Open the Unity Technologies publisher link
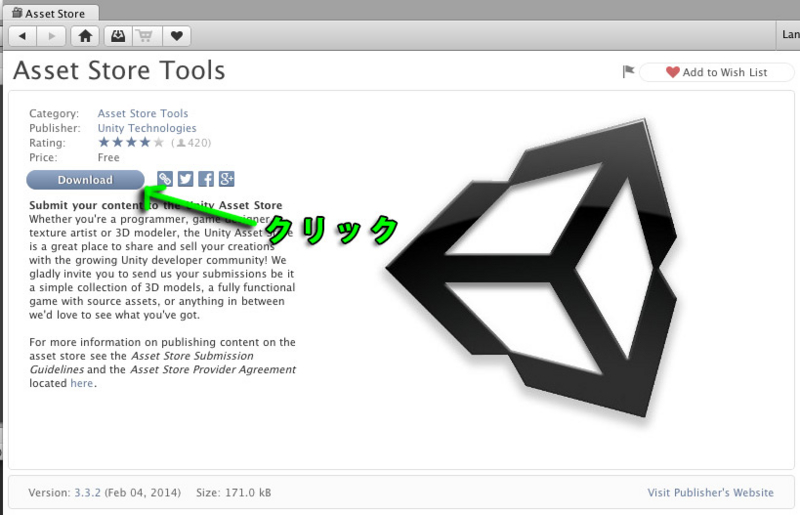Screen dimensions: 800x515 point(147,128)
